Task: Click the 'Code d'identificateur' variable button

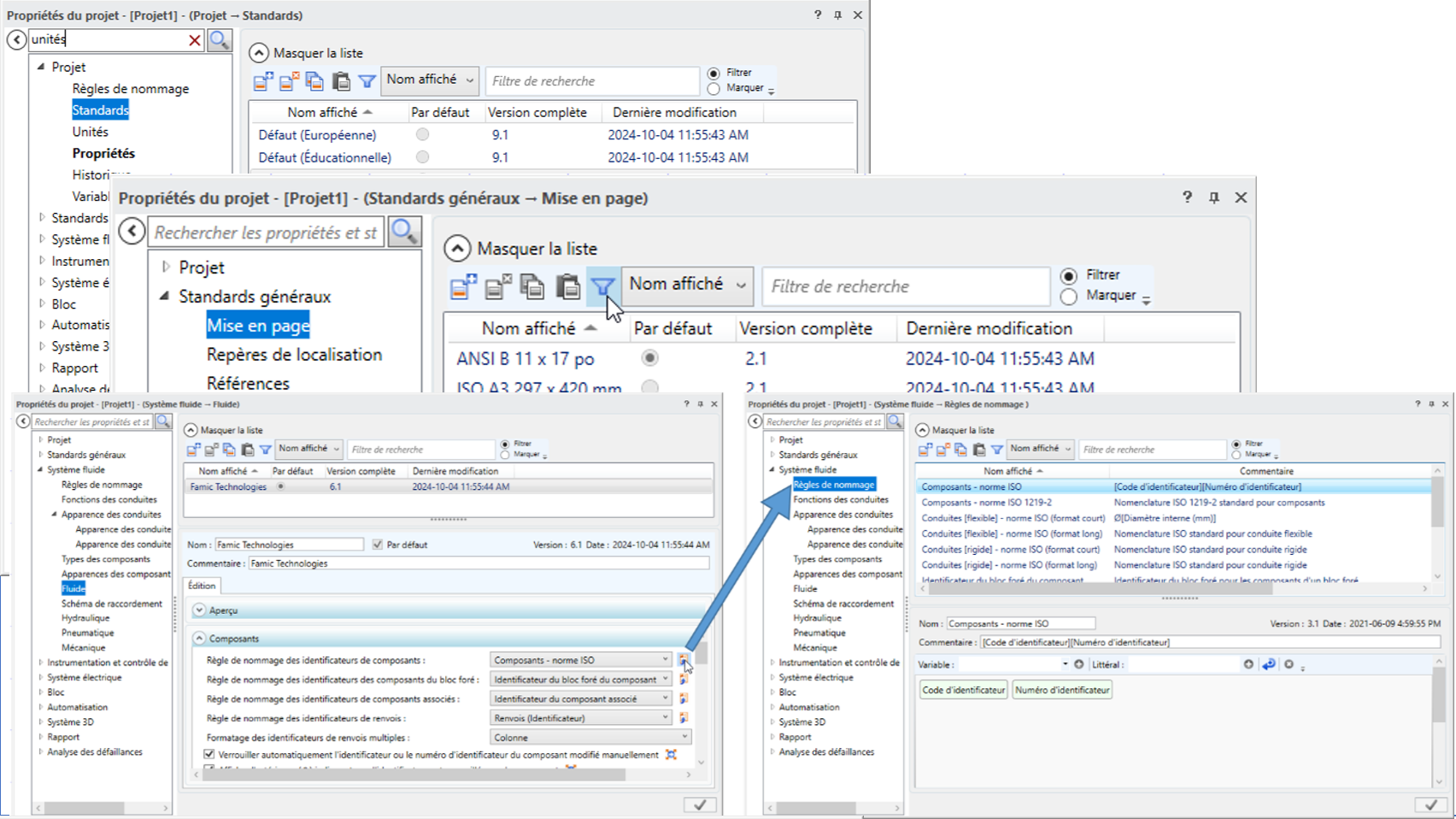Action: [963, 690]
